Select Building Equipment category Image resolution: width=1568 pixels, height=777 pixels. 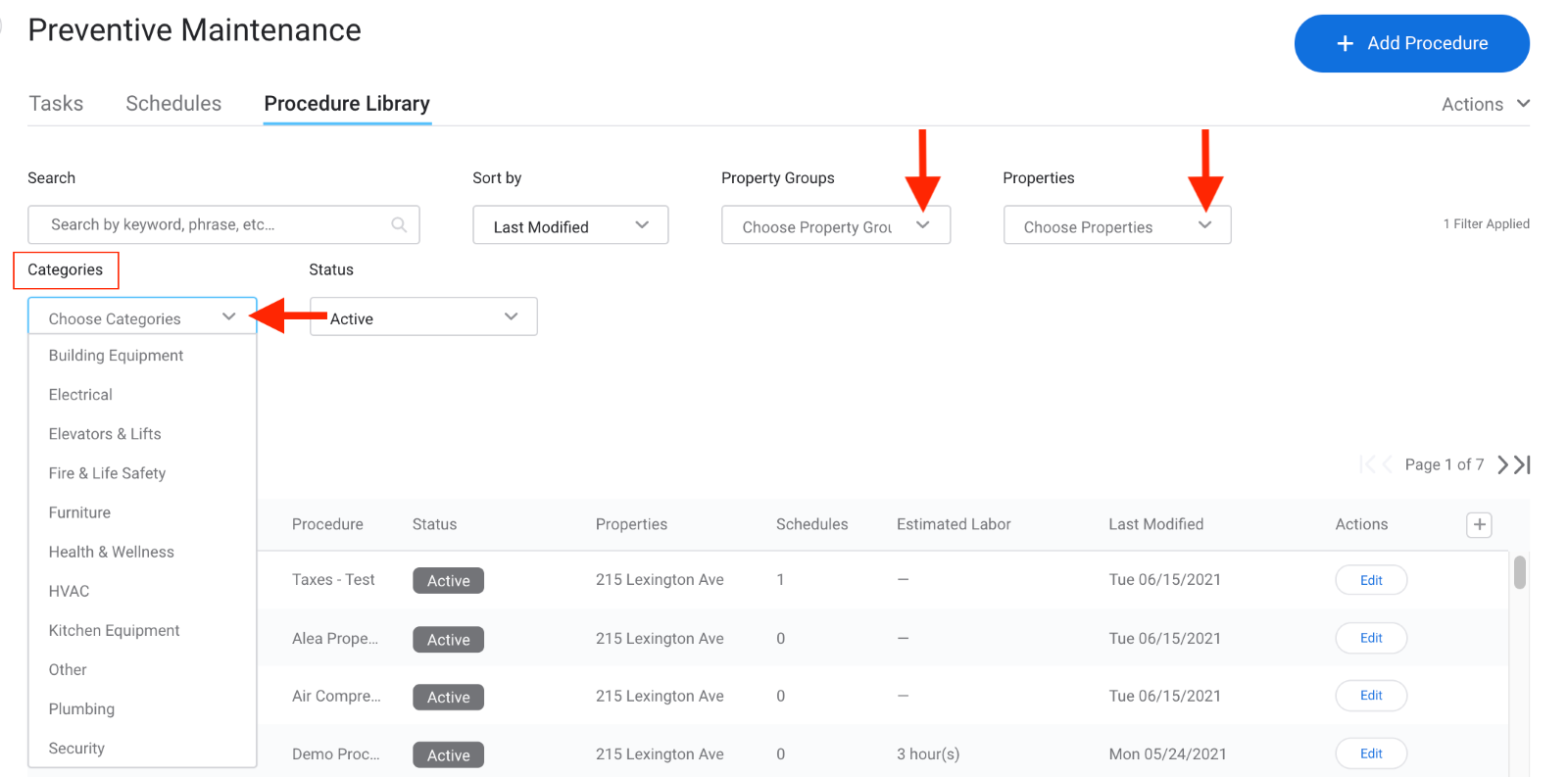tap(142, 356)
